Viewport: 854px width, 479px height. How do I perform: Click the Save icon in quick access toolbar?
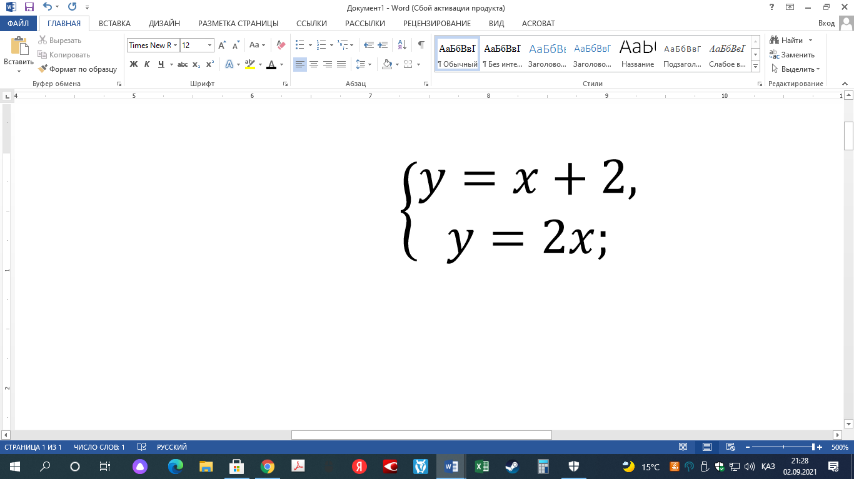pyautogui.click(x=29, y=7)
